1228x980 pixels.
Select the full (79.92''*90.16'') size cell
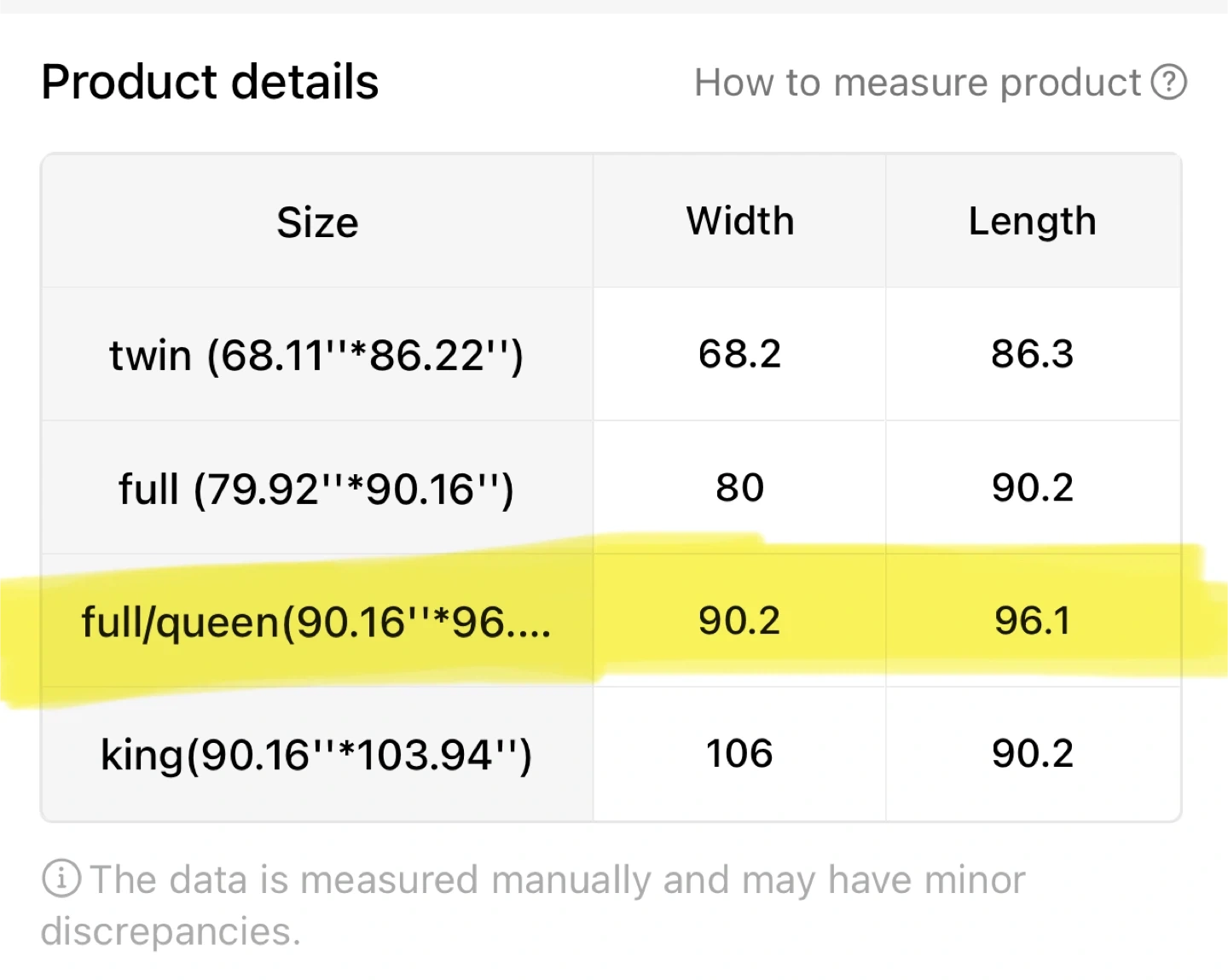316,489
